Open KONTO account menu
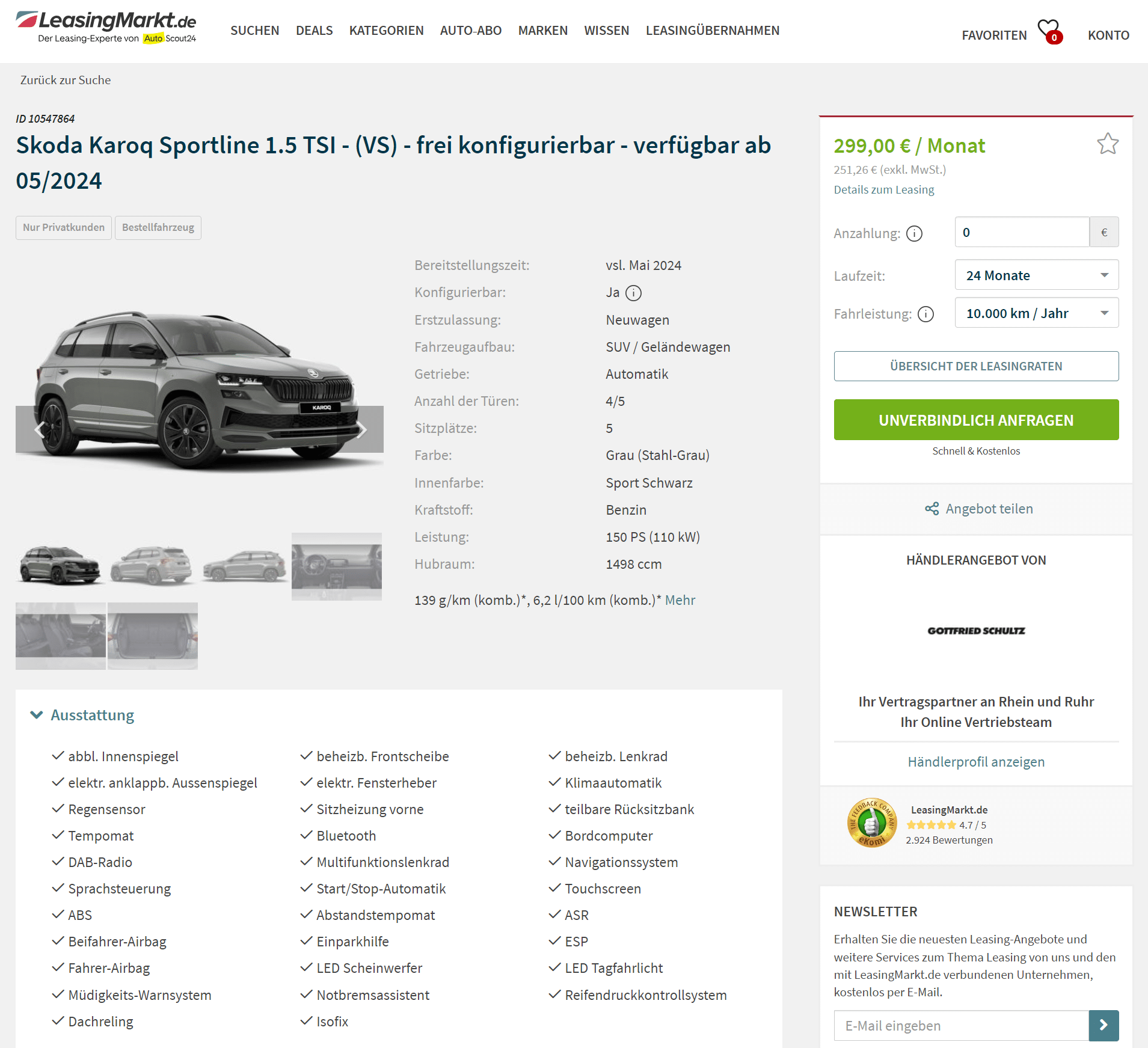The height and width of the screenshot is (1048, 1148). click(1108, 35)
